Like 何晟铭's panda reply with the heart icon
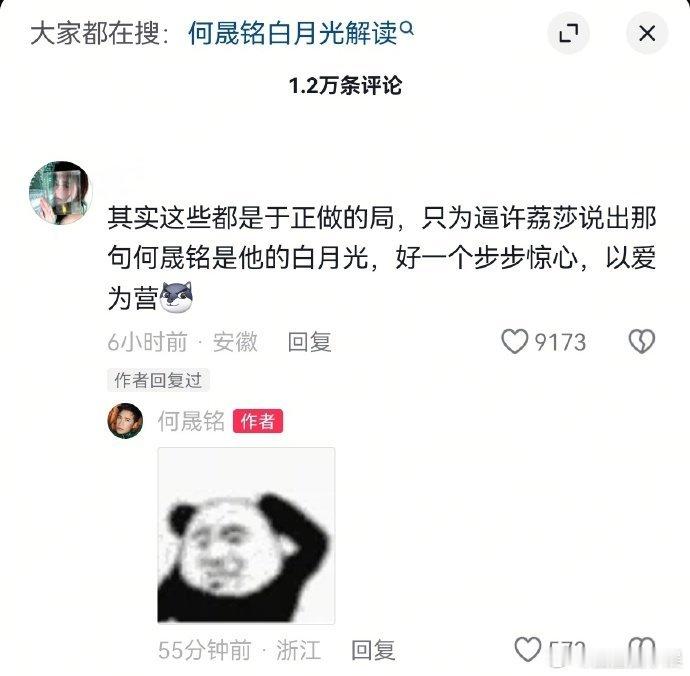690x676 pixels. pyautogui.click(x=528, y=650)
